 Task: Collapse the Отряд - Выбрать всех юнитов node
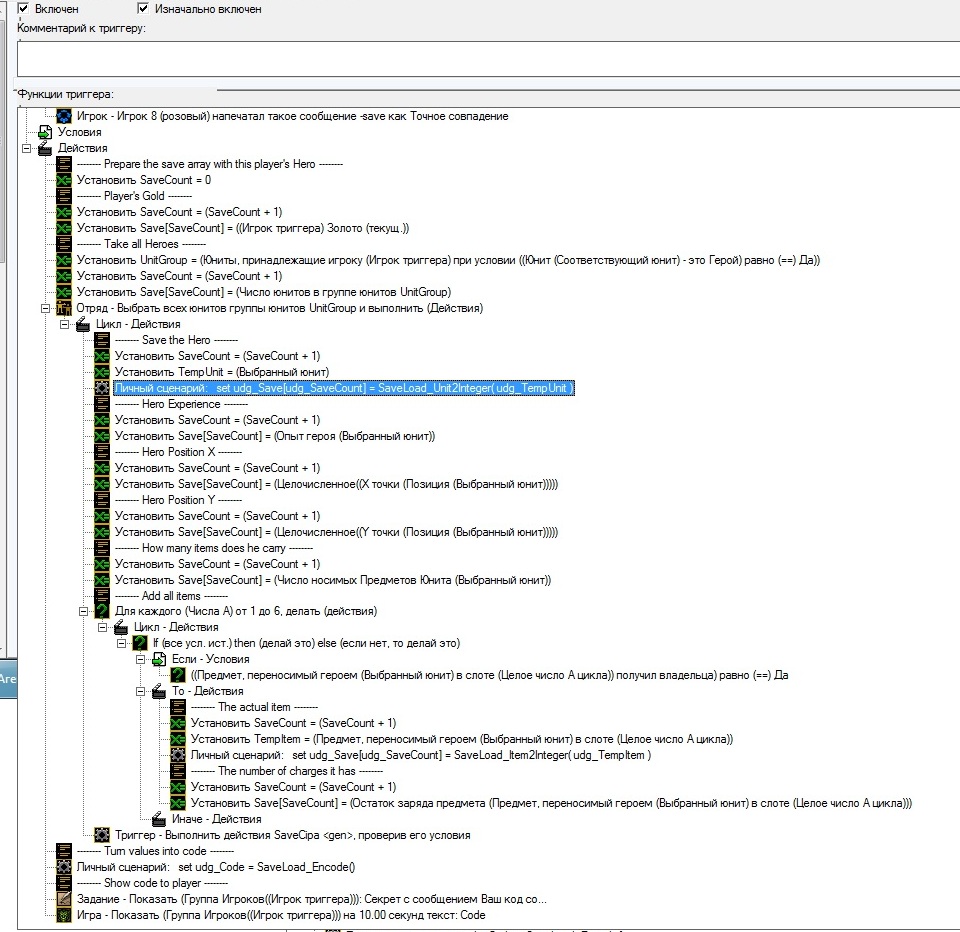click(45, 308)
